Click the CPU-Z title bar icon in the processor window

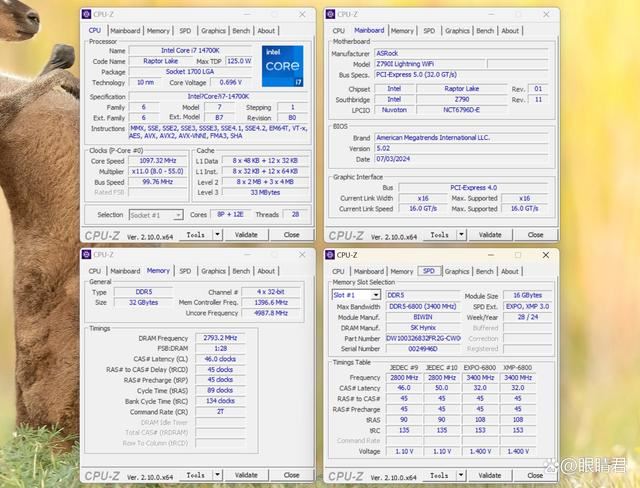(87, 14)
